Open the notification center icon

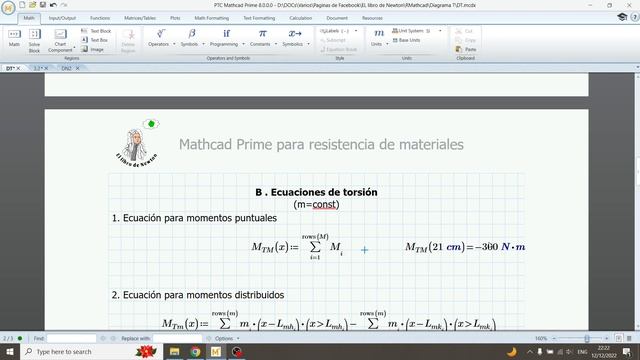627,351
